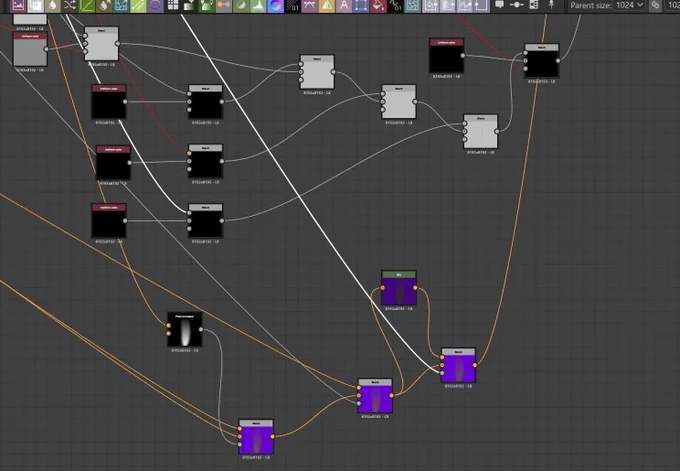
Task: Add an SVG node from toolbar
Action: pyautogui.click(x=310, y=5)
